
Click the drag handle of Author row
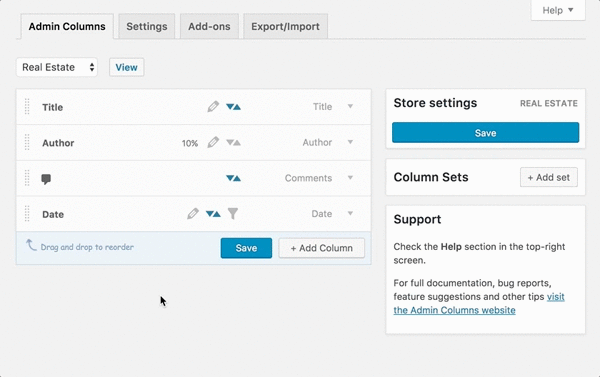(27, 142)
